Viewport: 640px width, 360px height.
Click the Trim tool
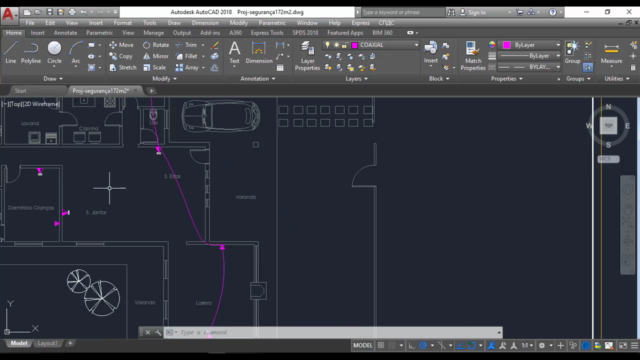tap(186, 45)
